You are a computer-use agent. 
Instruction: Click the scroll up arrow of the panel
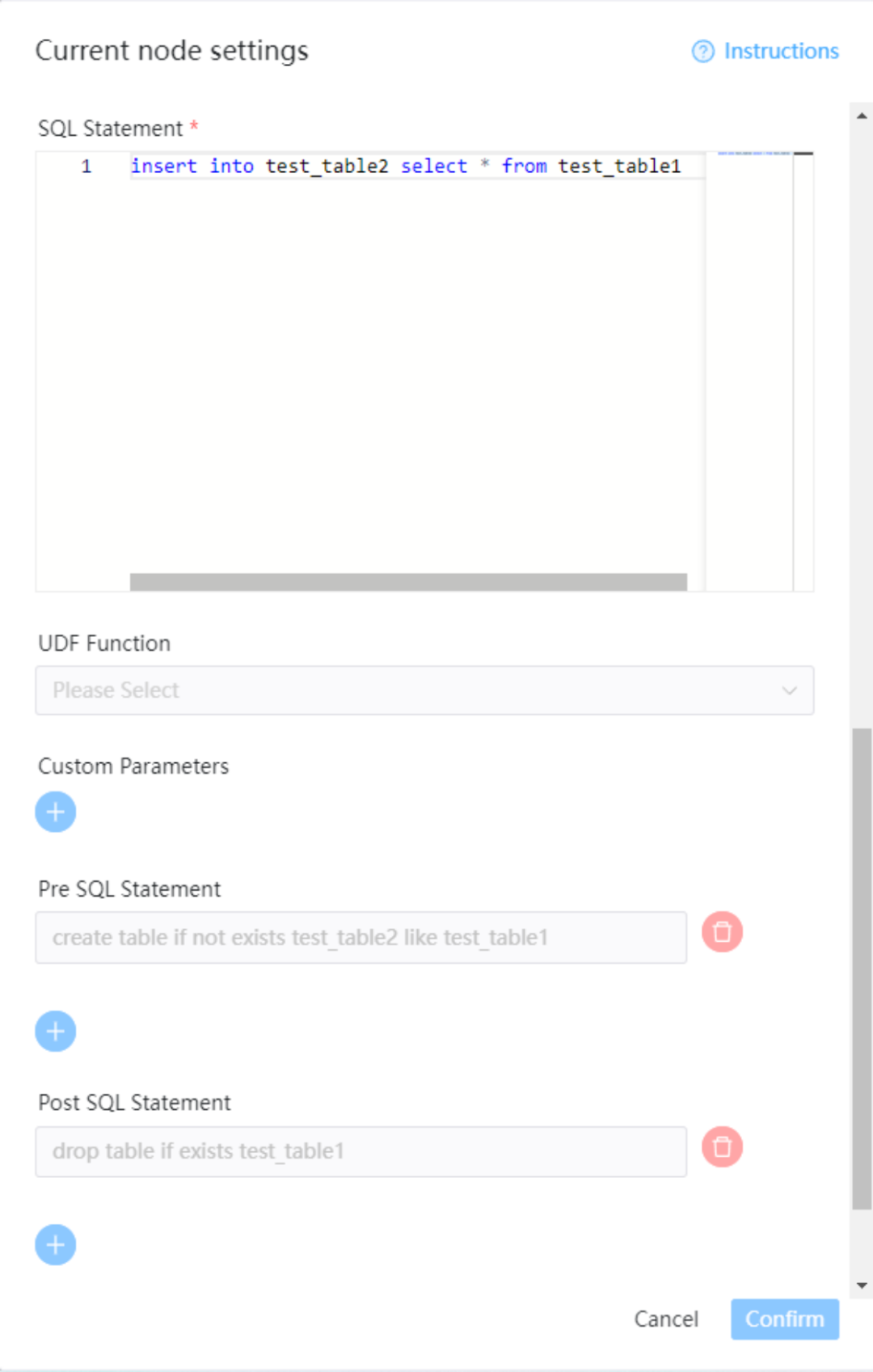862,116
